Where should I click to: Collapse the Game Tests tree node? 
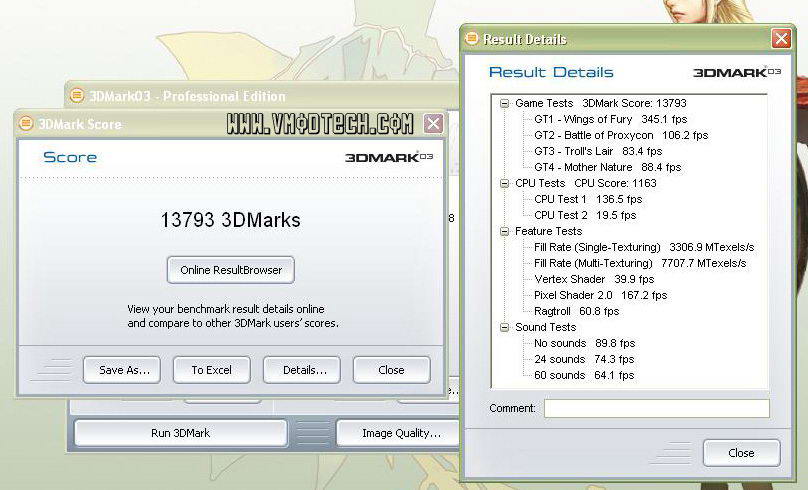click(x=504, y=104)
